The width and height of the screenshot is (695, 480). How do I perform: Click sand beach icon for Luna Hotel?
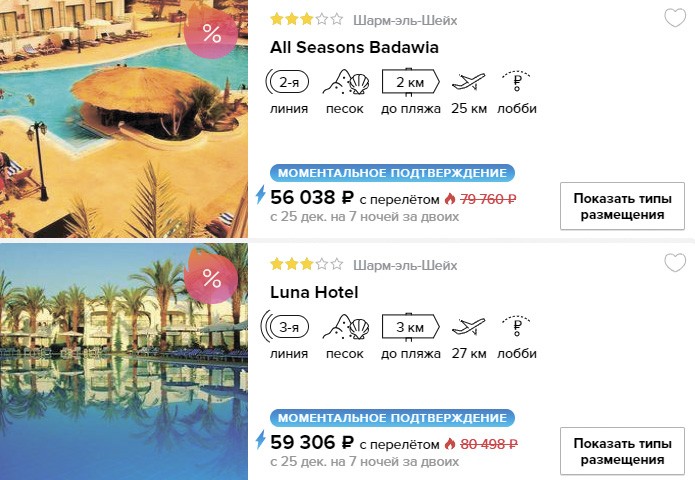coord(346,327)
